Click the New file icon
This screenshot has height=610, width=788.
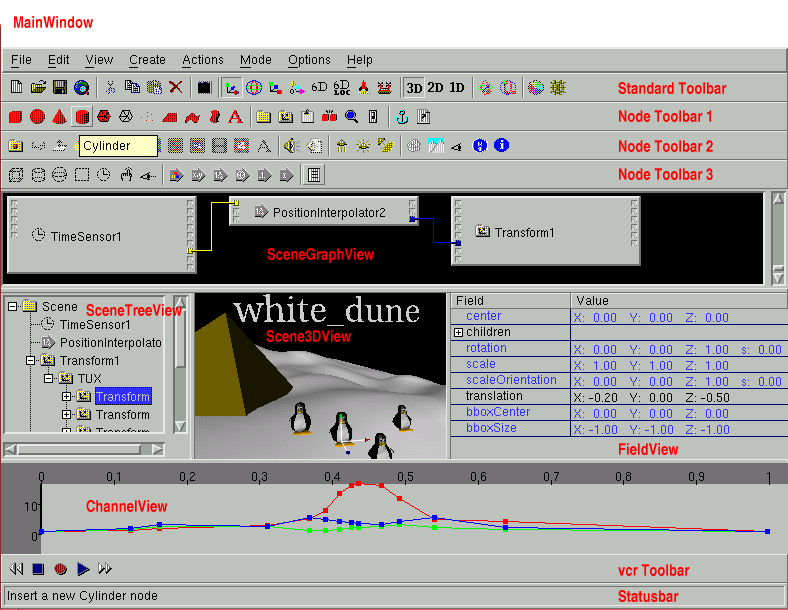pos(16,87)
